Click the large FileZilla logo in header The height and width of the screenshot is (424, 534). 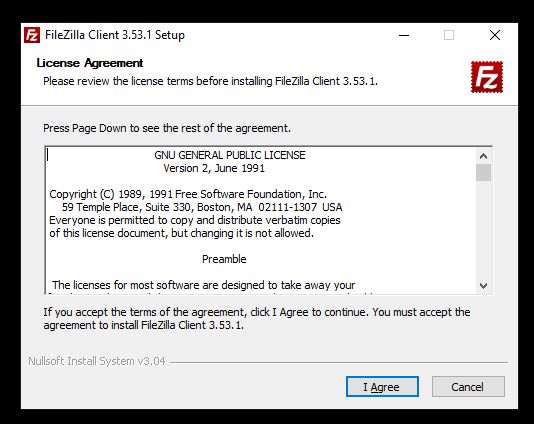tap(487, 77)
